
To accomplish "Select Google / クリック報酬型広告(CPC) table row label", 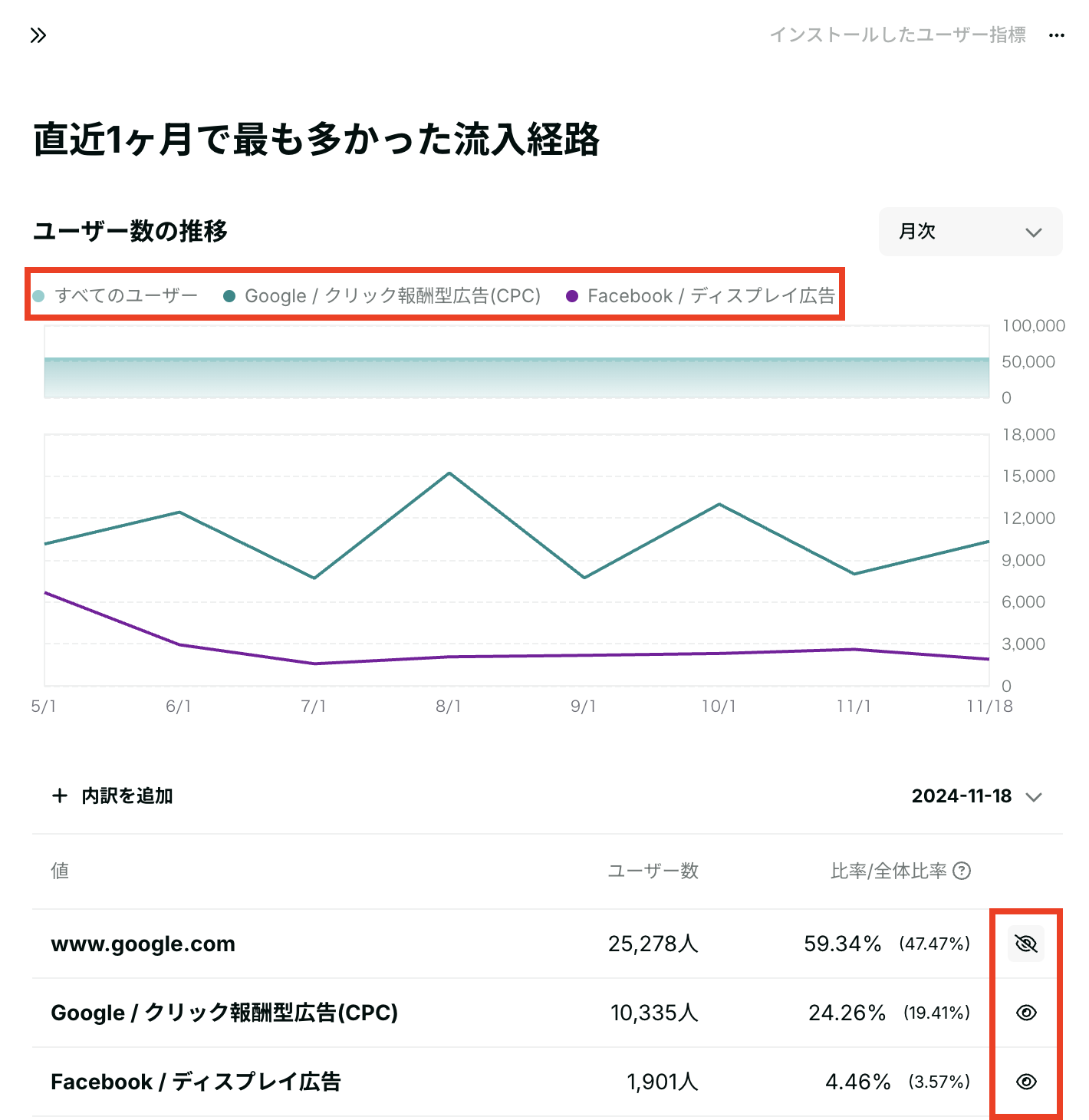I will (224, 1013).
